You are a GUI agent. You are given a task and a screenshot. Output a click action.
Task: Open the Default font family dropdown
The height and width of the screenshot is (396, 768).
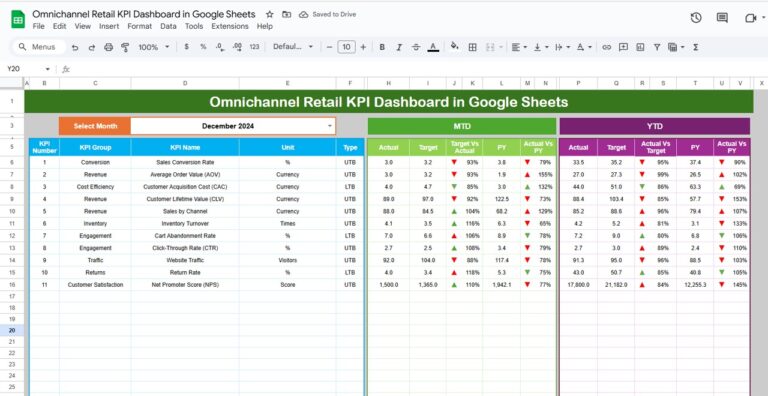tap(293, 47)
